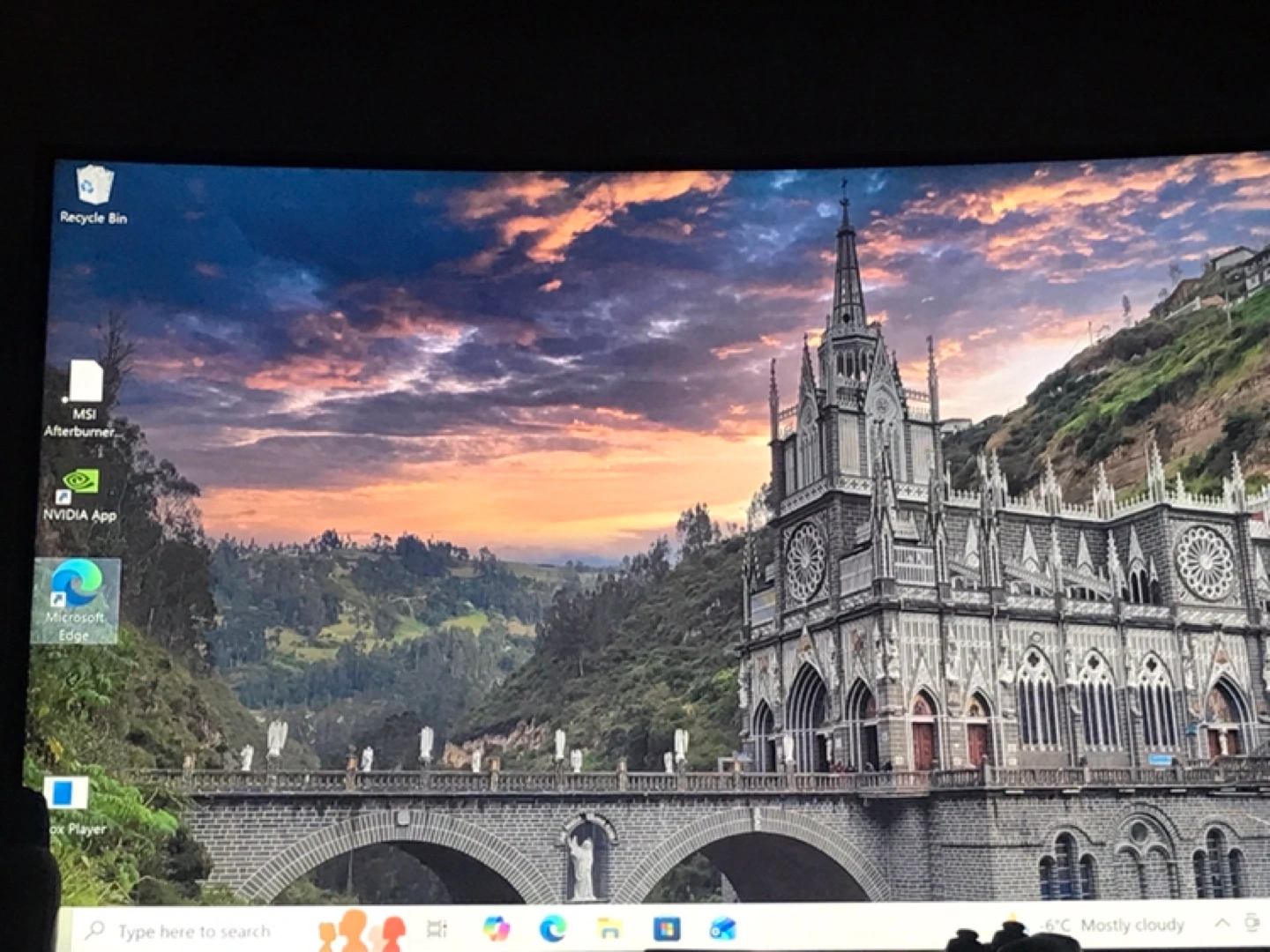Open File Explorer from the taskbar
The width and height of the screenshot is (1270, 952).
click(609, 928)
